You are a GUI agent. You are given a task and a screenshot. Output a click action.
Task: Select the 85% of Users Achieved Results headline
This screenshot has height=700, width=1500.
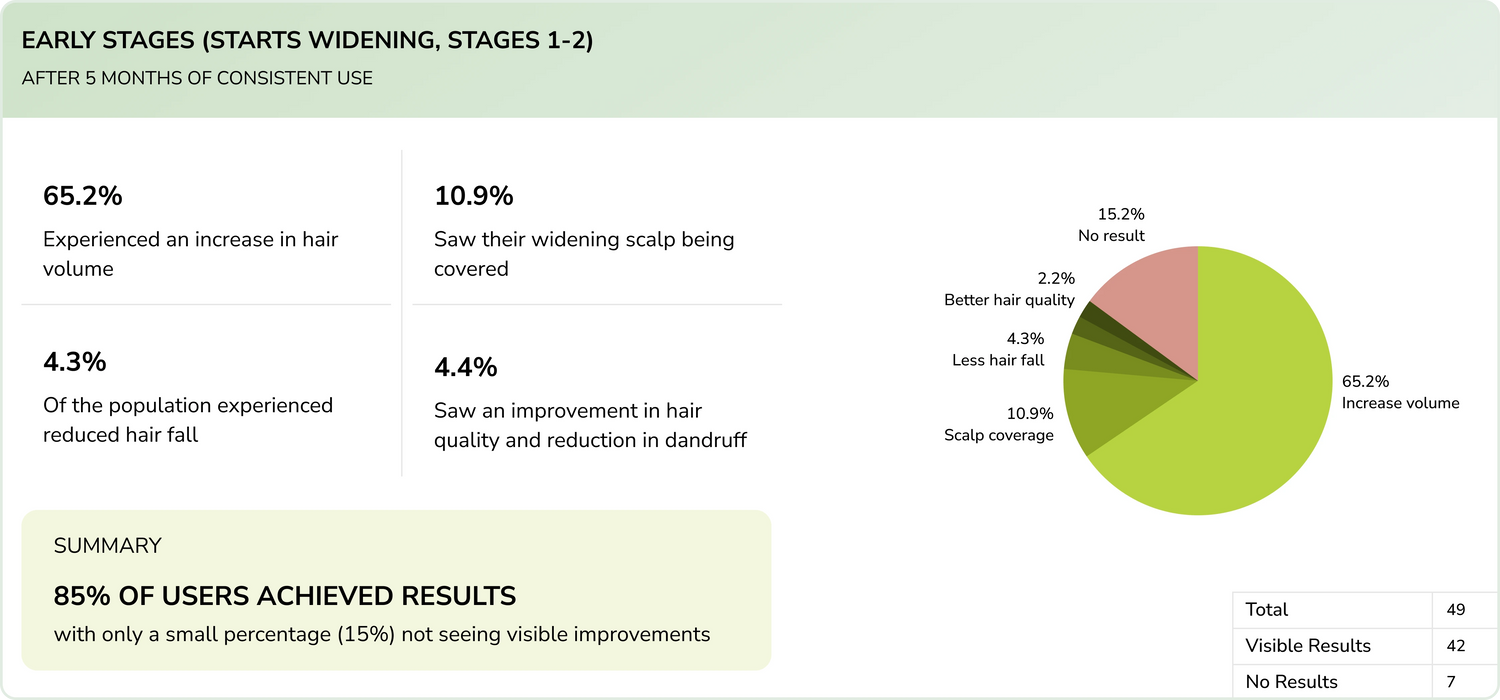[x=285, y=596]
